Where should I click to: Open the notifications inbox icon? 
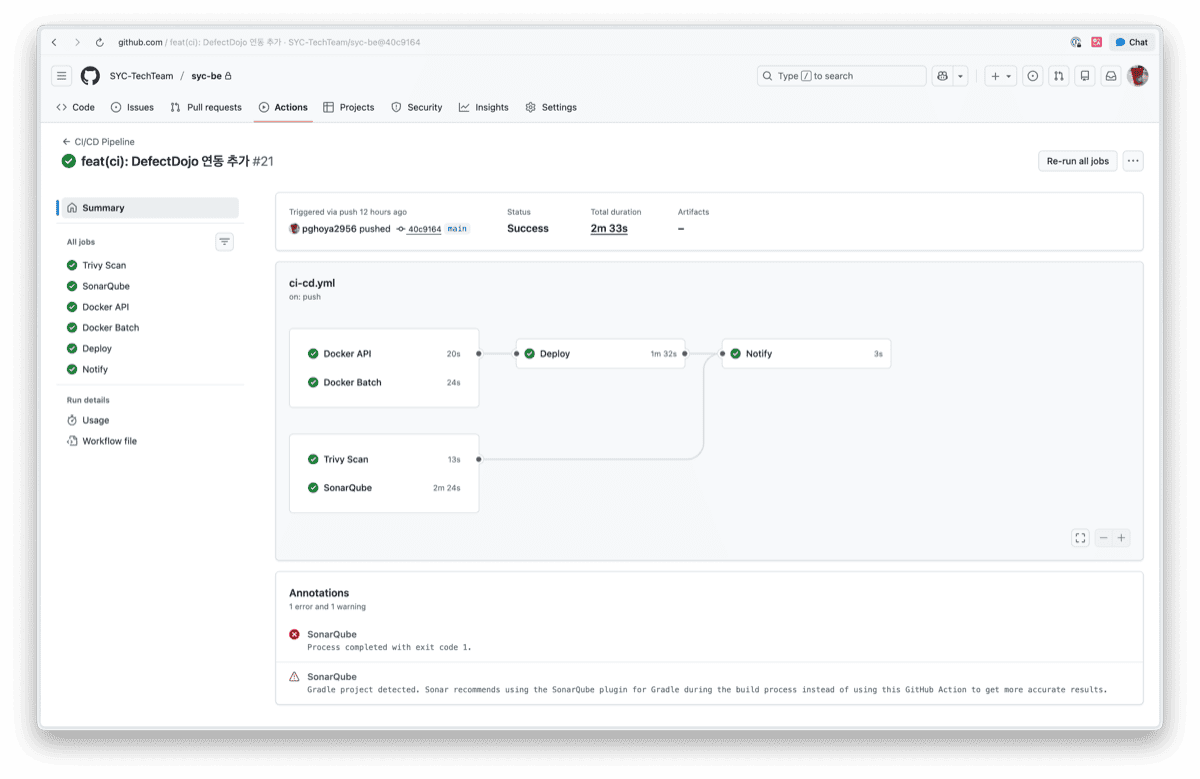pyautogui.click(x=1110, y=76)
